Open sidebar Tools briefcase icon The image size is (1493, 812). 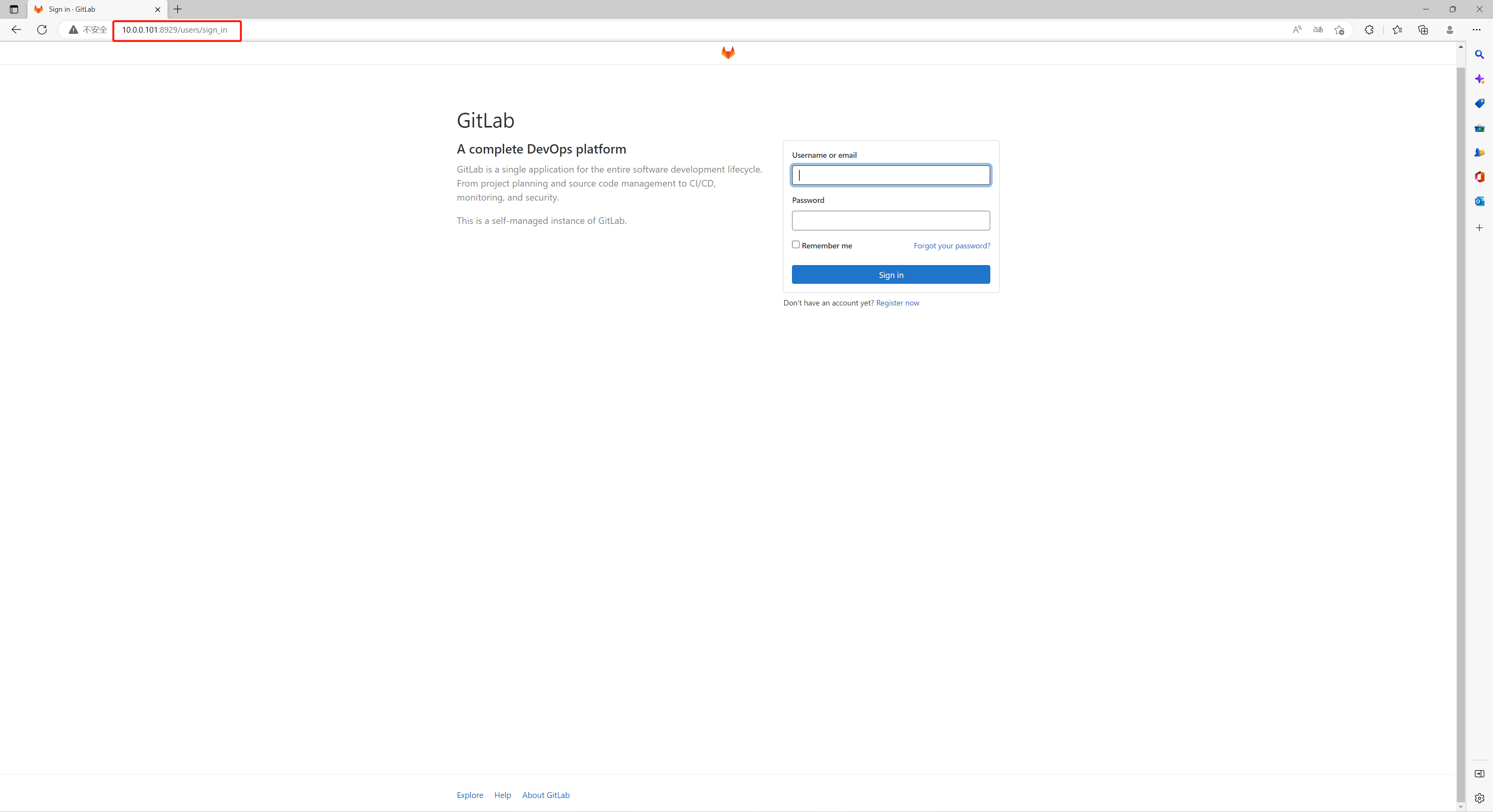click(1479, 128)
